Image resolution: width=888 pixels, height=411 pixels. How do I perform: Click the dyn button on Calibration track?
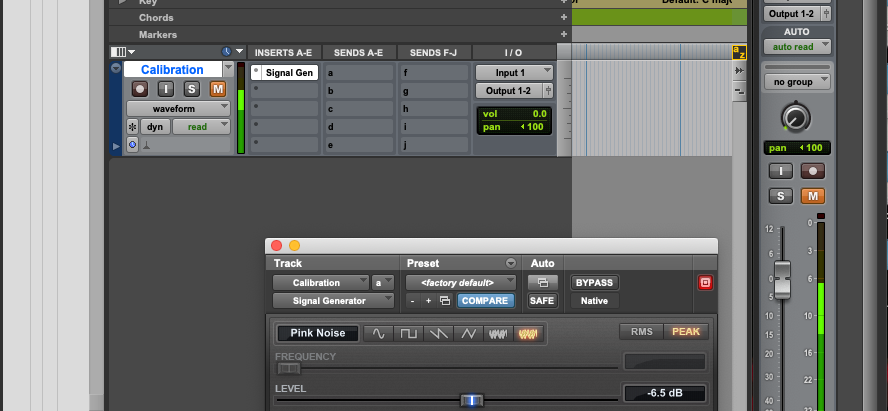point(155,127)
